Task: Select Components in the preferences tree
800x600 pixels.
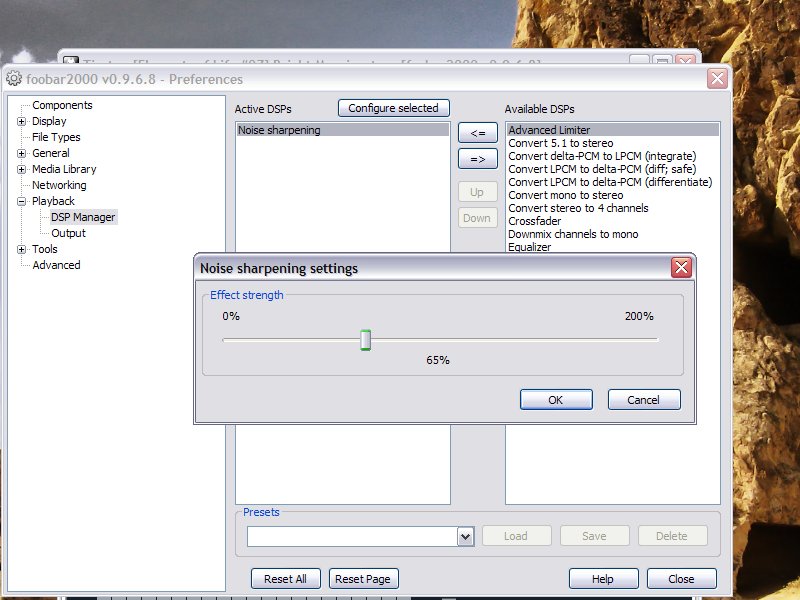Action: (62, 105)
